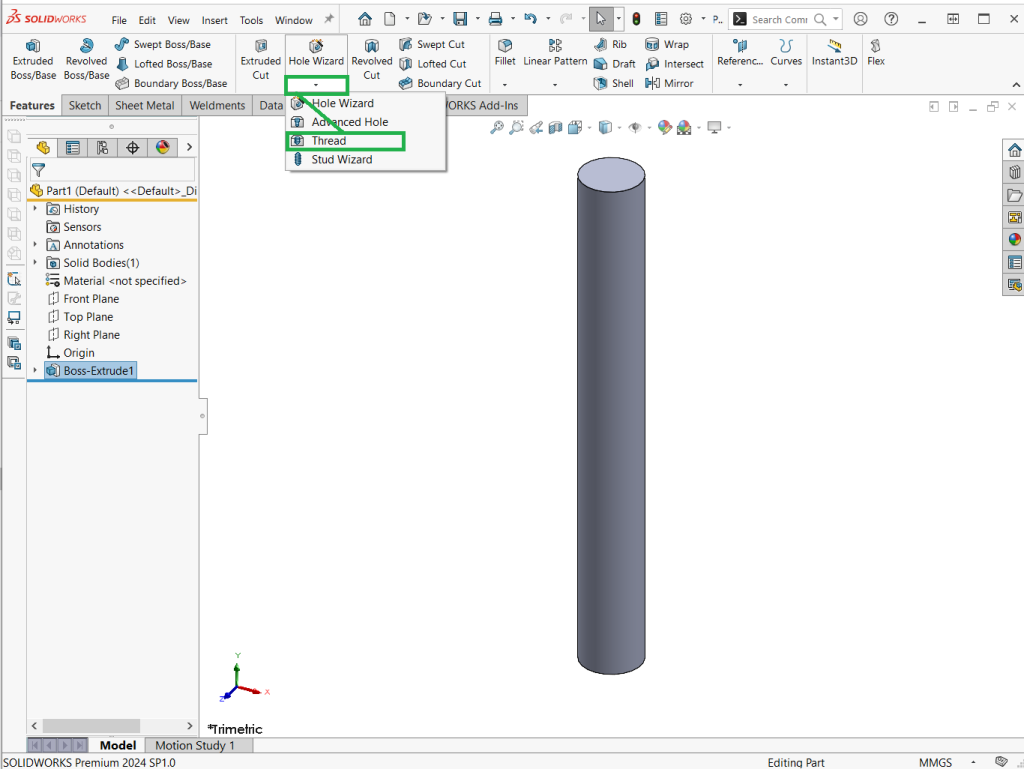Select Thread from the Hole Wizard dropdown

click(329, 141)
